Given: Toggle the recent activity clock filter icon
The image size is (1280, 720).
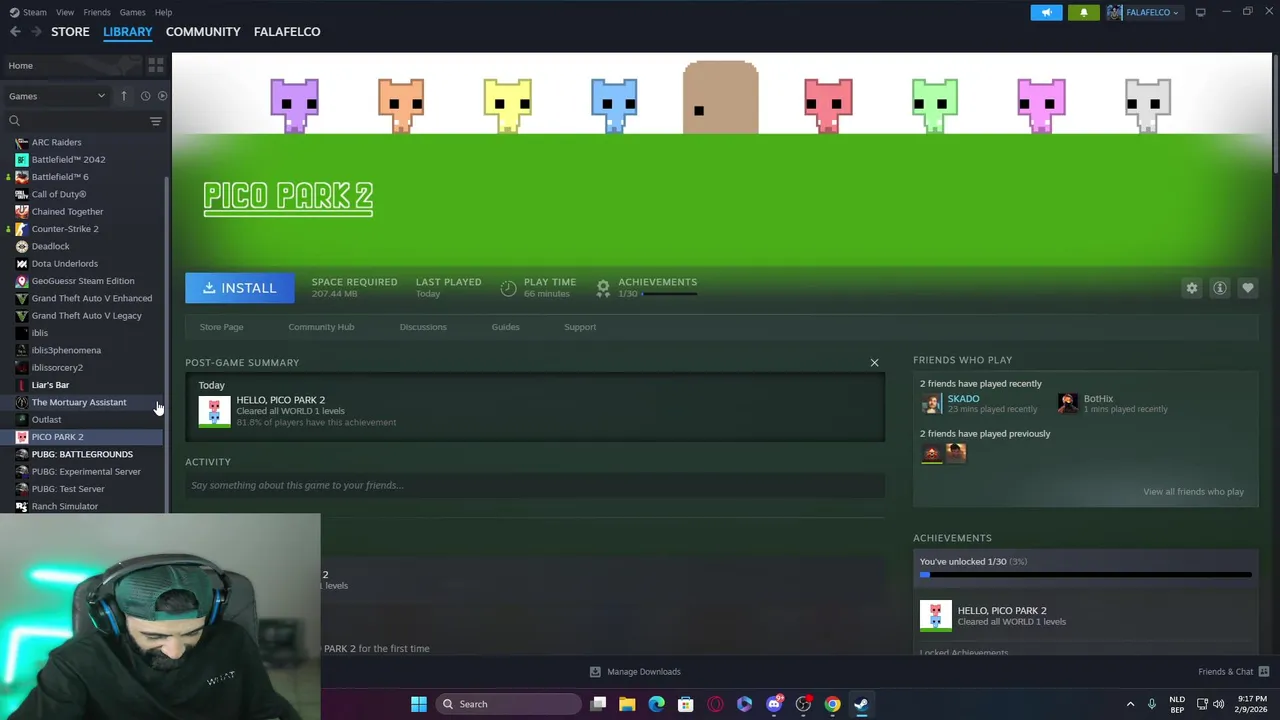Looking at the screenshot, I should [x=145, y=96].
